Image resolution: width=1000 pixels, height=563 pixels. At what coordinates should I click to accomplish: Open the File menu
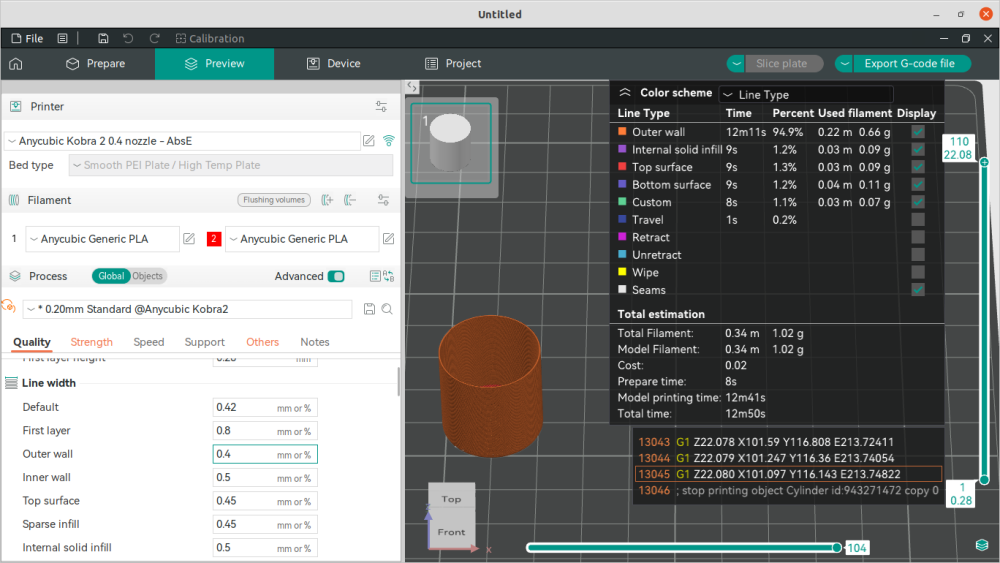click(27, 38)
